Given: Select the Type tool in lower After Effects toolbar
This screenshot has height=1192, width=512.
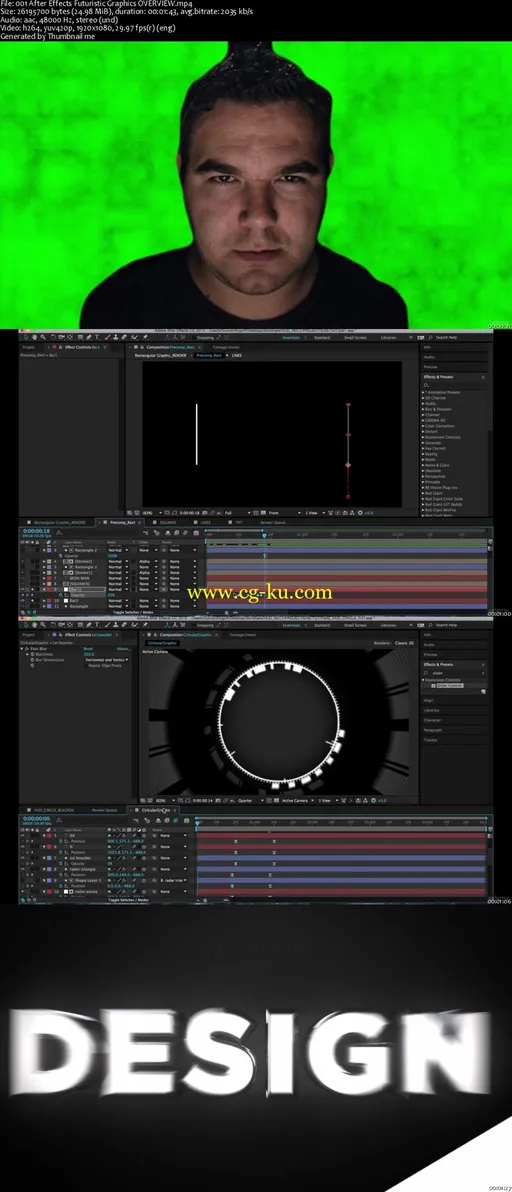Looking at the screenshot, I should tap(96, 625).
